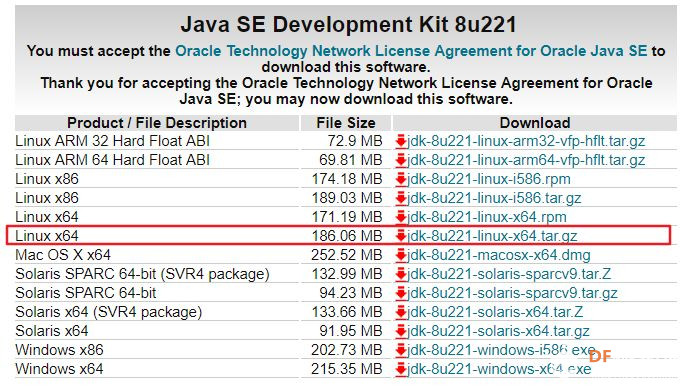697x386 pixels.
Task: Click the Java SE Development Kit 8u221 heading
Action: 348,24
